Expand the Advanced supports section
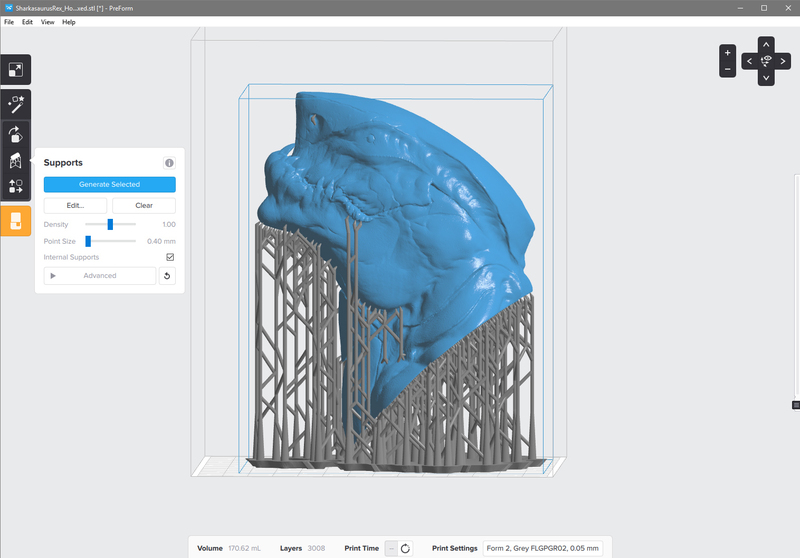The width and height of the screenshot is (800, 558). [x=99, y=276]
